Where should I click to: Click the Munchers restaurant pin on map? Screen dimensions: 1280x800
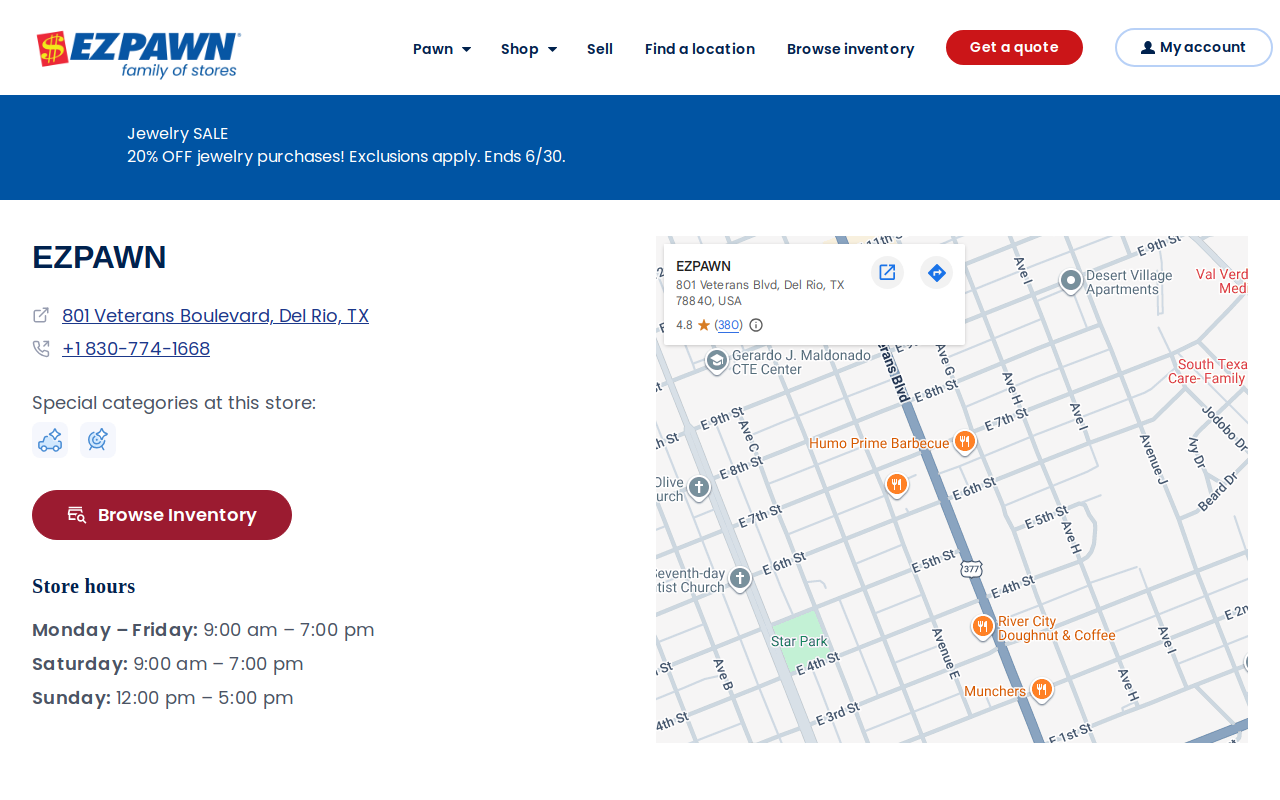tap(1041, 689)
